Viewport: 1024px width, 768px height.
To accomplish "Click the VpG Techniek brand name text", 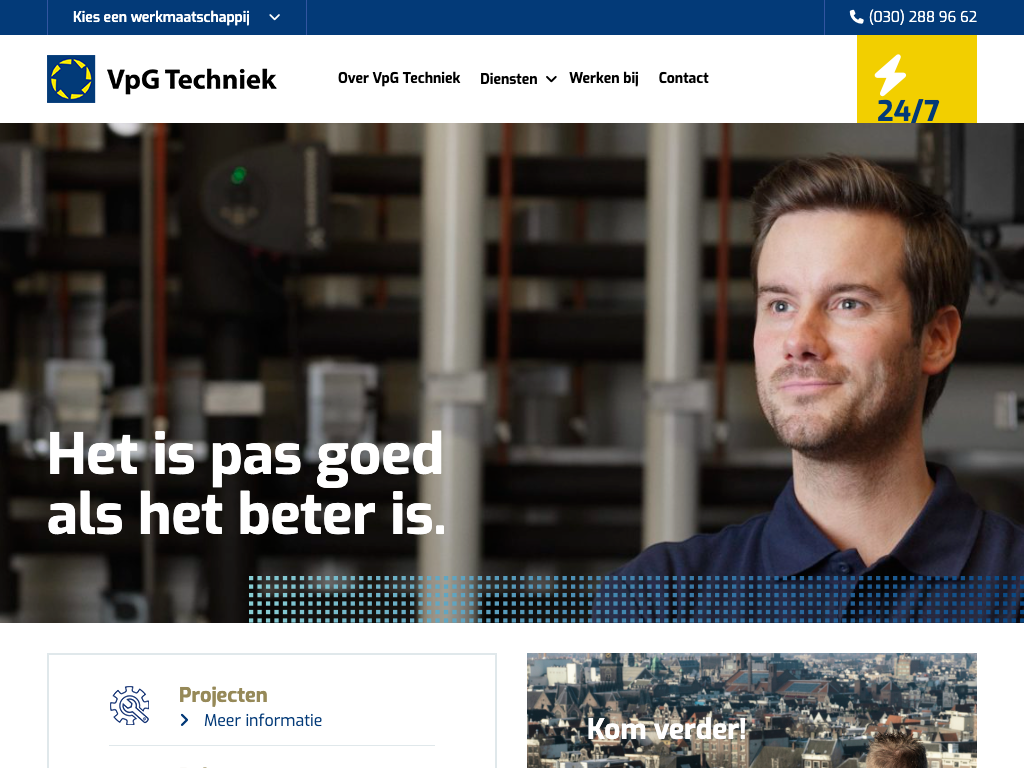I will point(192,80).
